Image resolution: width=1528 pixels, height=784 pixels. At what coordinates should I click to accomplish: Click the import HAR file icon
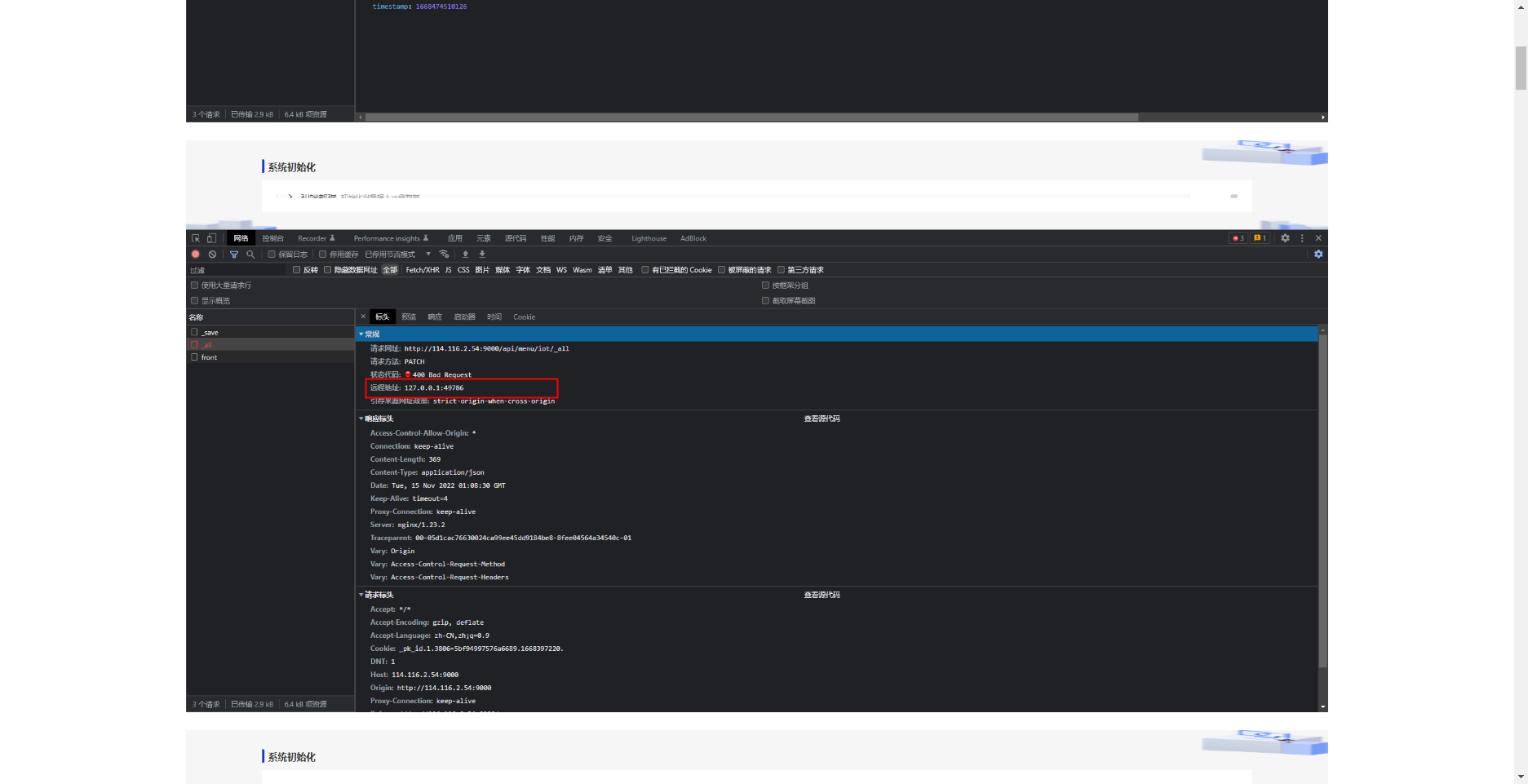(465, 254)
